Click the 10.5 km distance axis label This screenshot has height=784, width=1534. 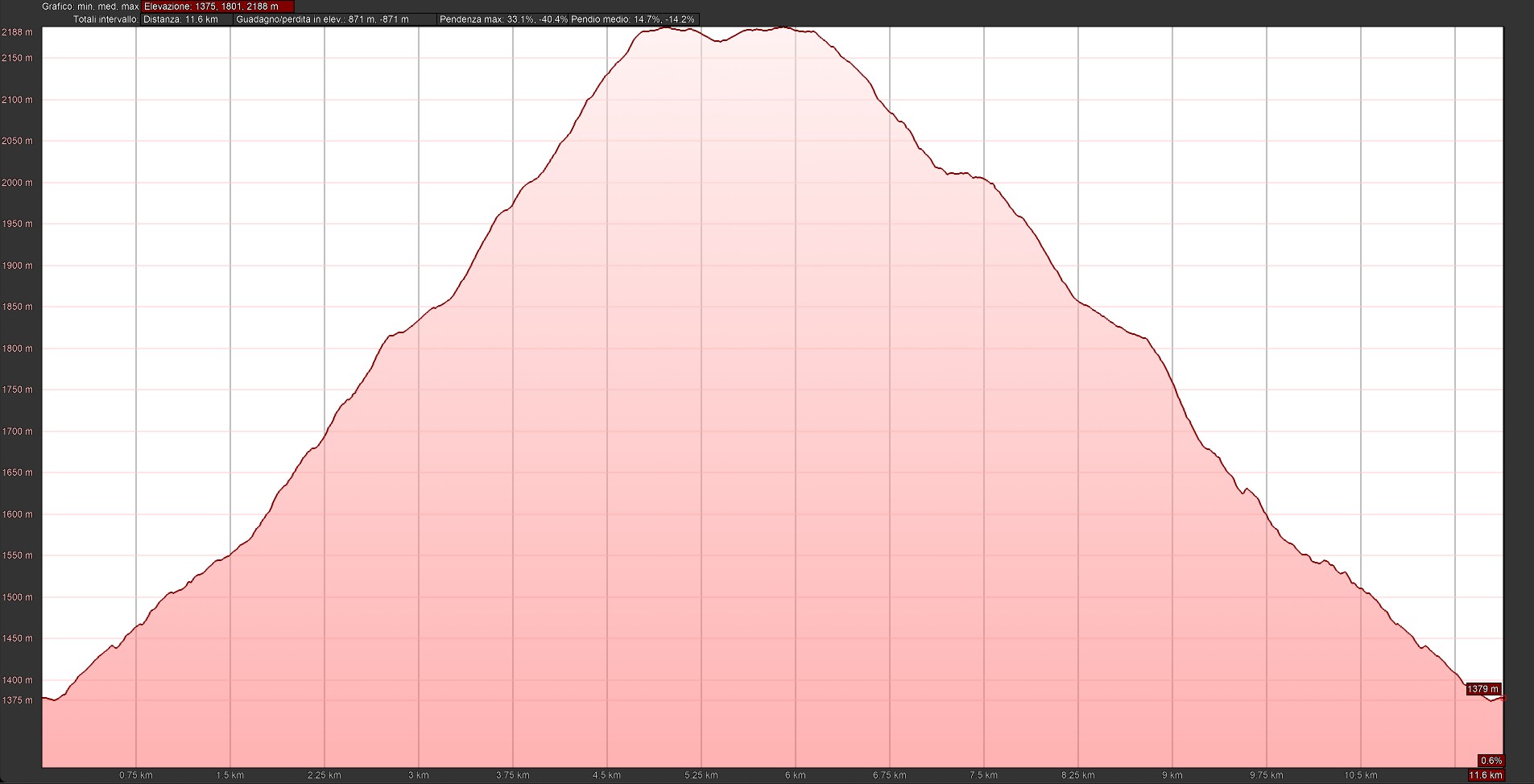[x=1360, y=775]
